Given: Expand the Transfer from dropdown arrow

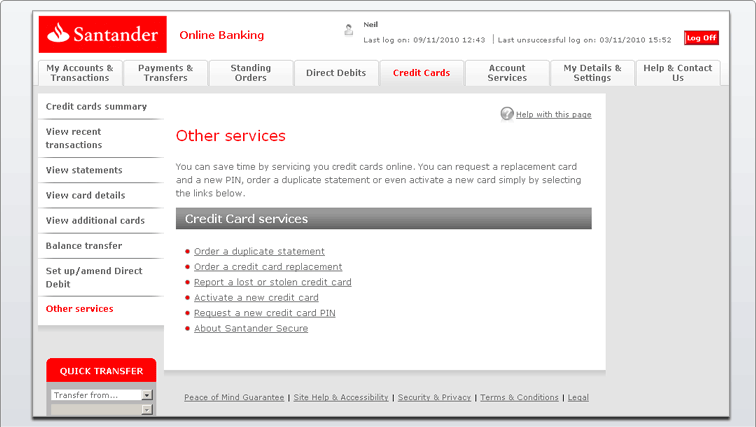Looking at the screenshot, I should click(x=147, y=395).
